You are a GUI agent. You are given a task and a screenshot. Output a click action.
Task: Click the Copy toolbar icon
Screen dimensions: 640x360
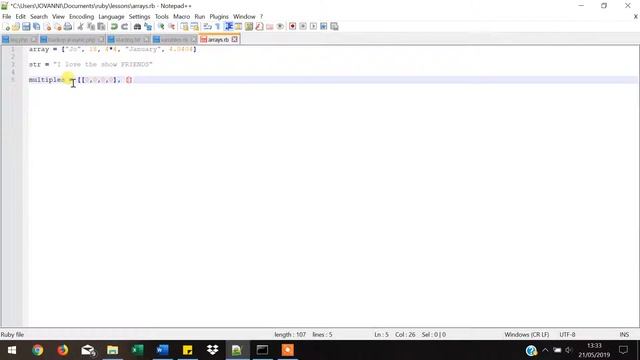point(91,27)
